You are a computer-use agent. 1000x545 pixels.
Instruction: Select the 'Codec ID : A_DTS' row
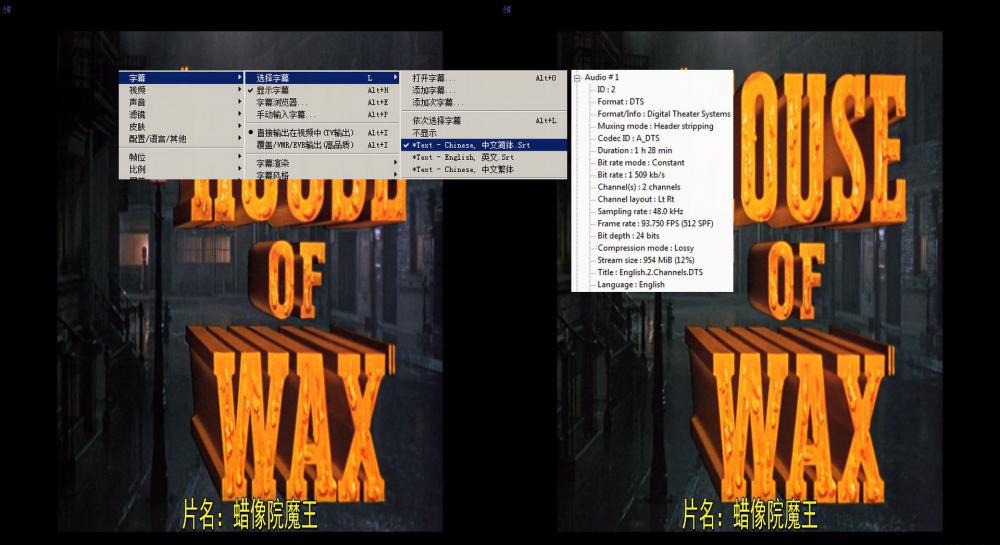pyautogui.click(x=628, y=138)
